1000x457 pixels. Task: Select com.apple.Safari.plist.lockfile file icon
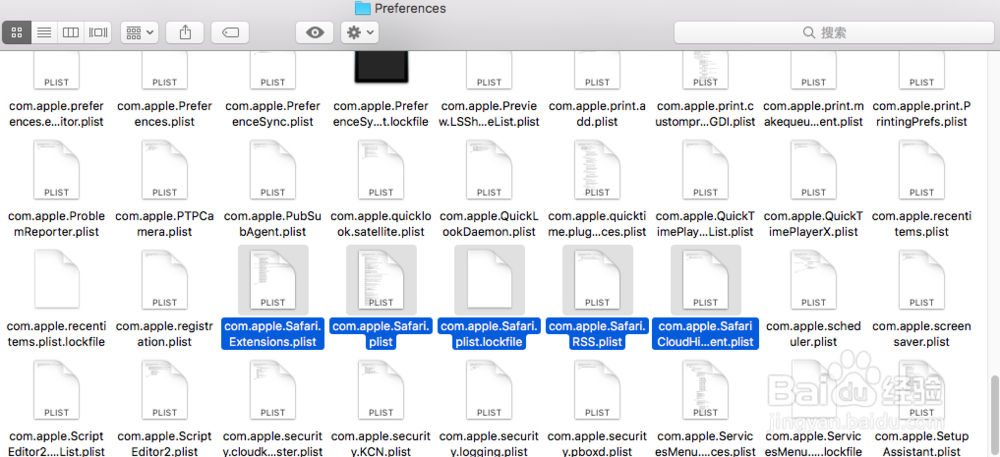pos(489,279)
